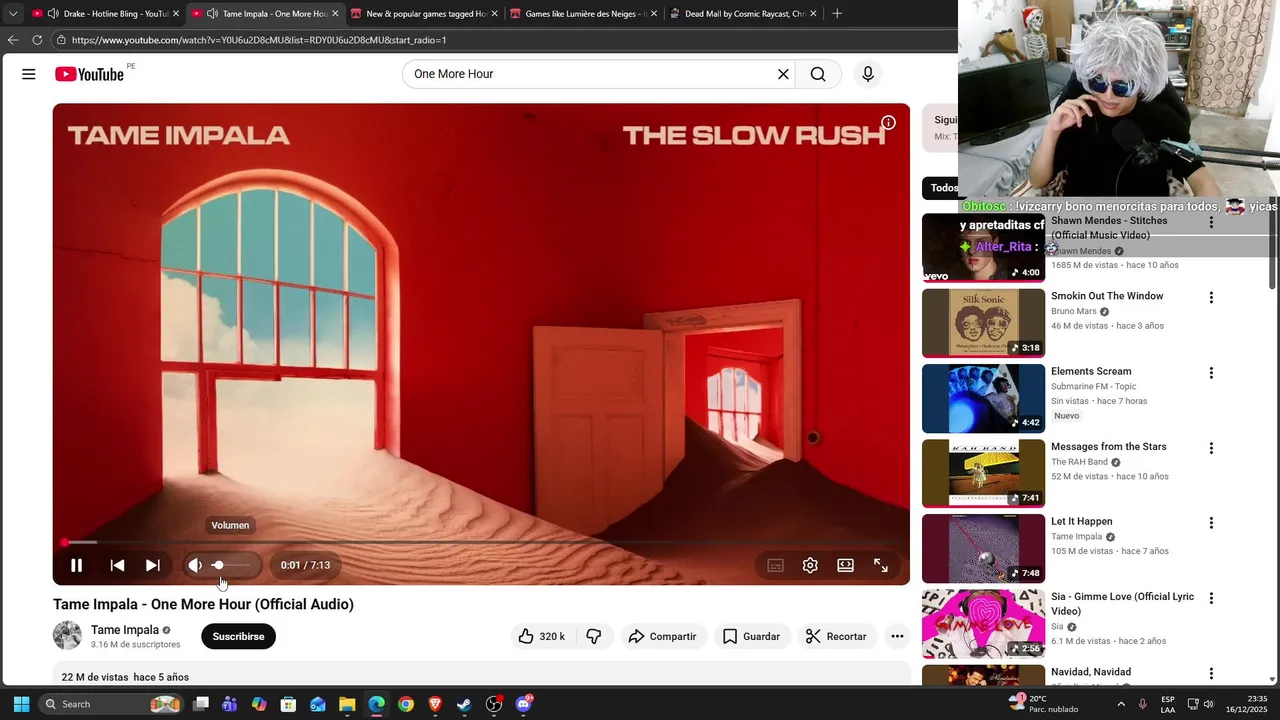Open The RAH Band channel name
1280x720 pixels.
click(x=1079, y=462)
